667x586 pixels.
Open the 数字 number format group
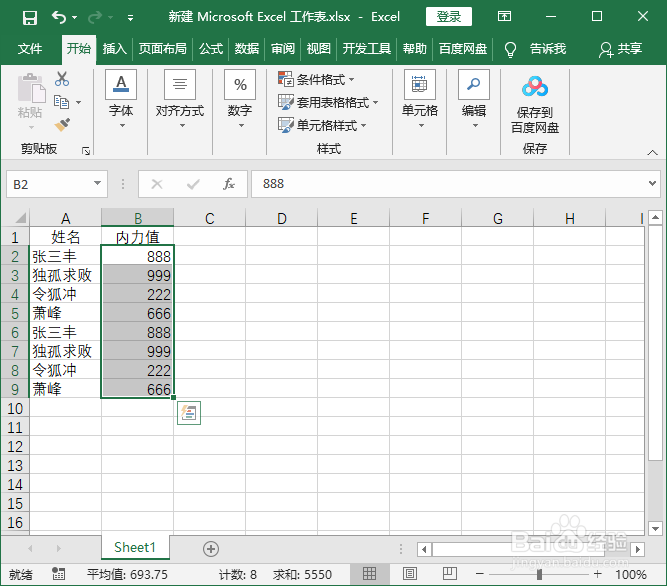pos(240,100)
